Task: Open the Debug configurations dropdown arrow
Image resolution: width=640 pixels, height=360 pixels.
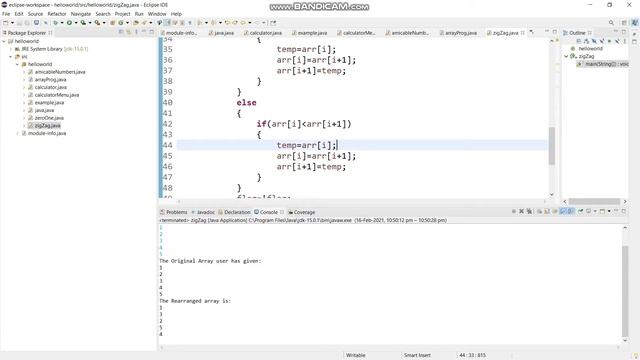Action: click(62, 23)
